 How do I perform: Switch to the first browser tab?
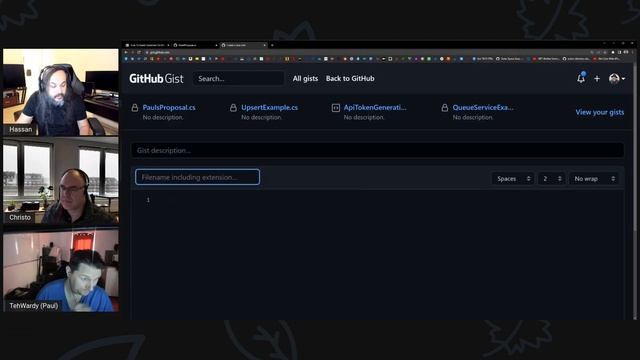[147, 45]
